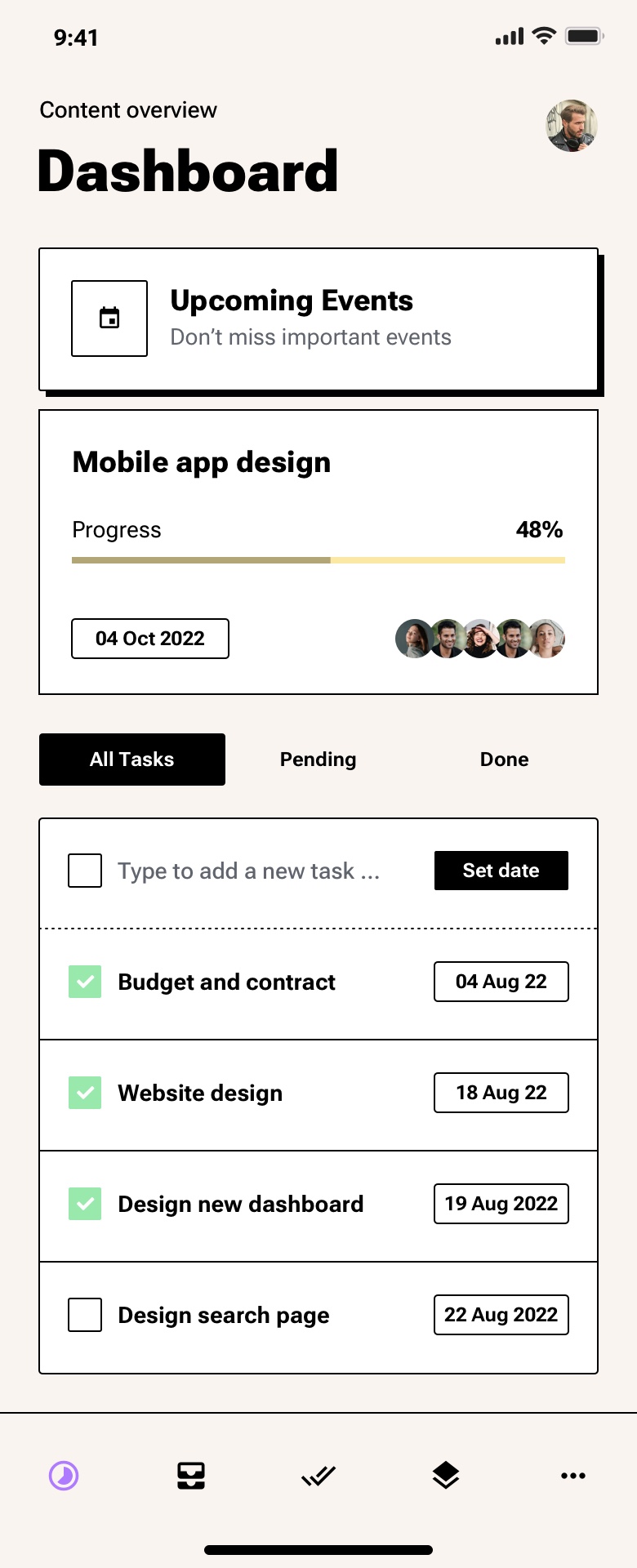Uncheck the Design new dashboard task
This screenshot has height=1568, width=637.
point(85,1204)
